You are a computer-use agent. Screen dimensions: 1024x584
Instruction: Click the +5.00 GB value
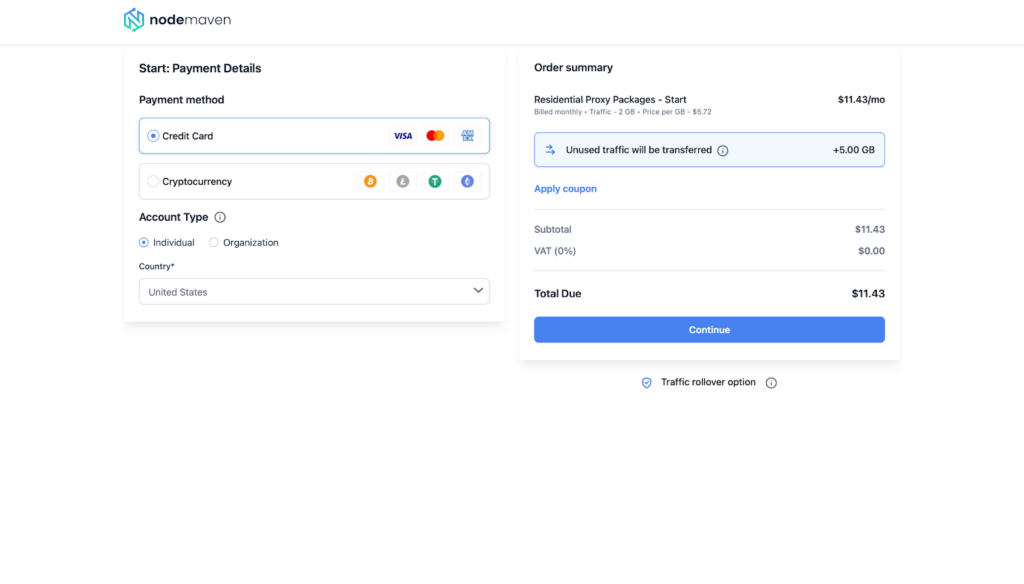pos(854,150)
